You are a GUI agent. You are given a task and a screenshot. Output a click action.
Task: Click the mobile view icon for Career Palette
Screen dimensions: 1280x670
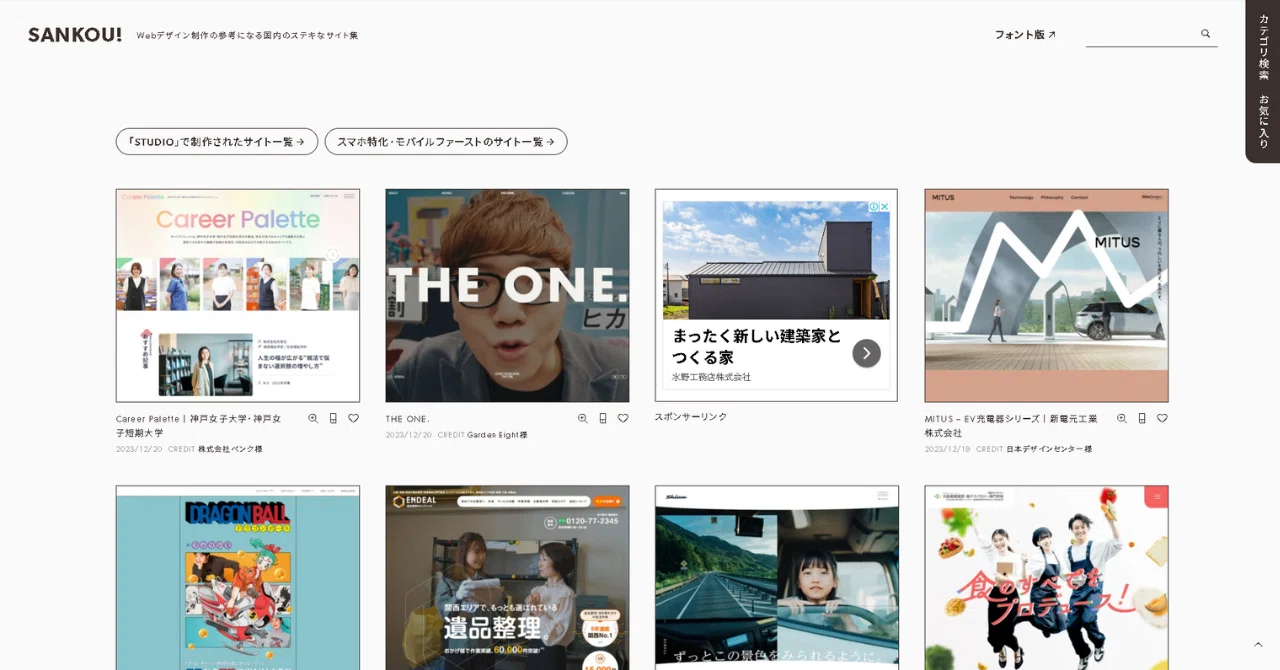pyautogui.click(x=333, y=419)
